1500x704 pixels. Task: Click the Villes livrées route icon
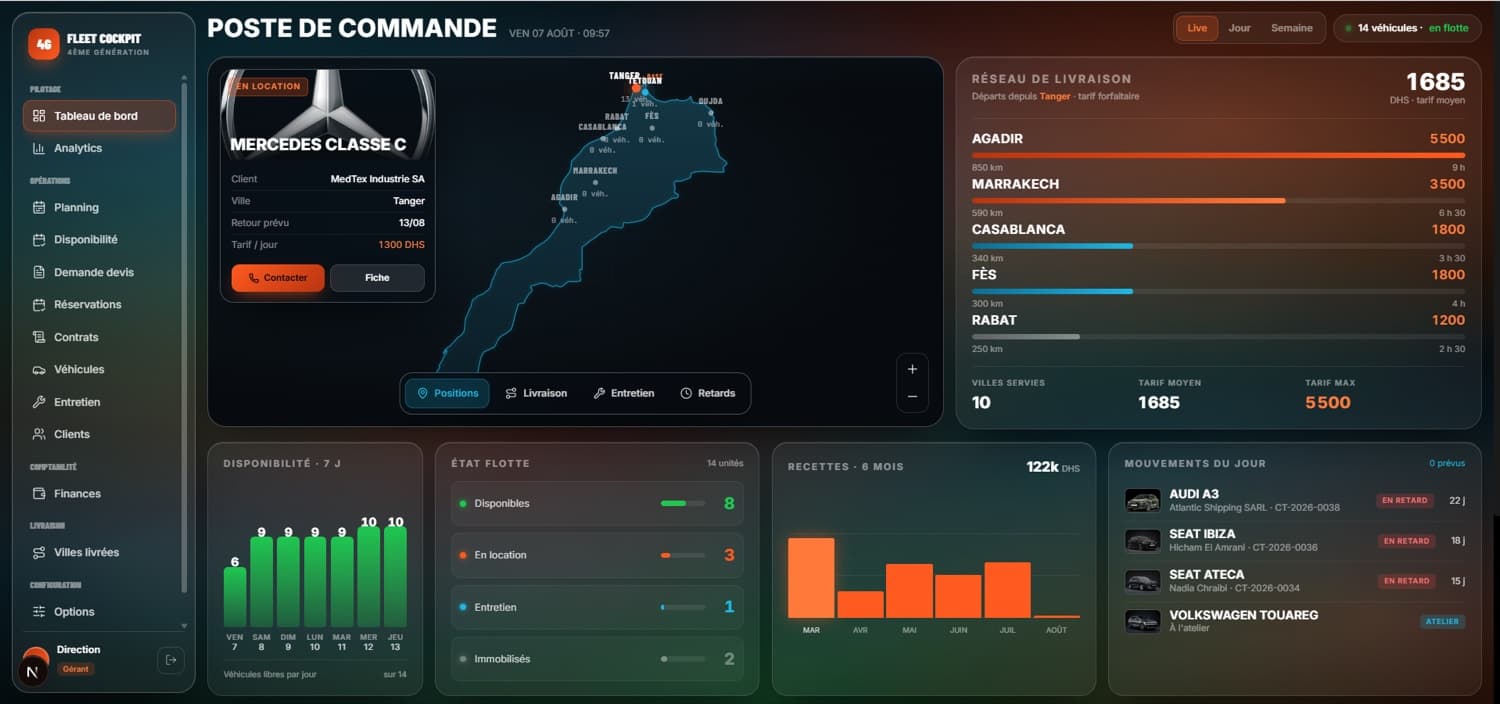pyautogui.click(x=39, y=552)
